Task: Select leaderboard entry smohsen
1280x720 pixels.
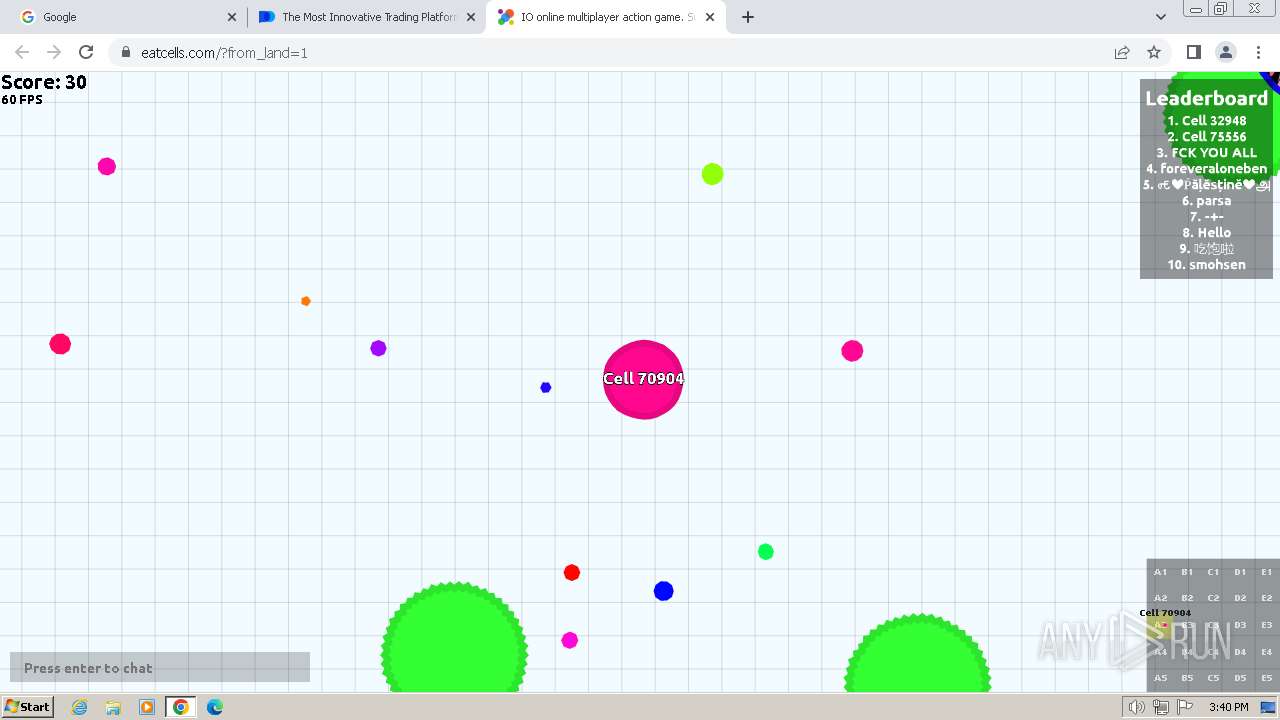Action: click(1206, 264)
